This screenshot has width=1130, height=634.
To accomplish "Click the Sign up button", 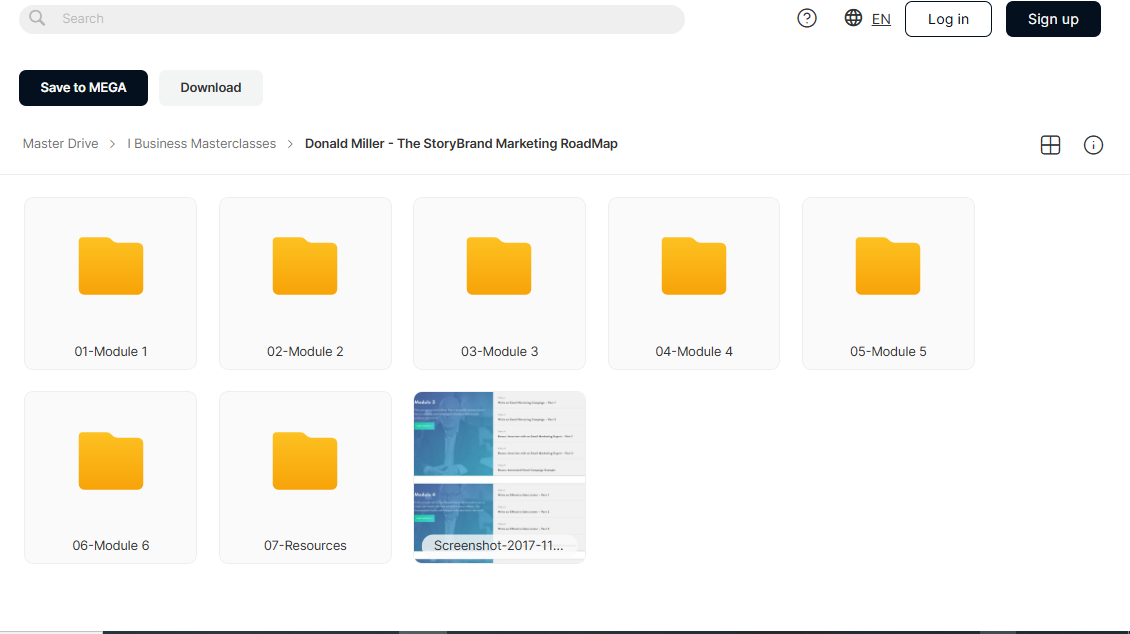I will [x=1053, y=19].
